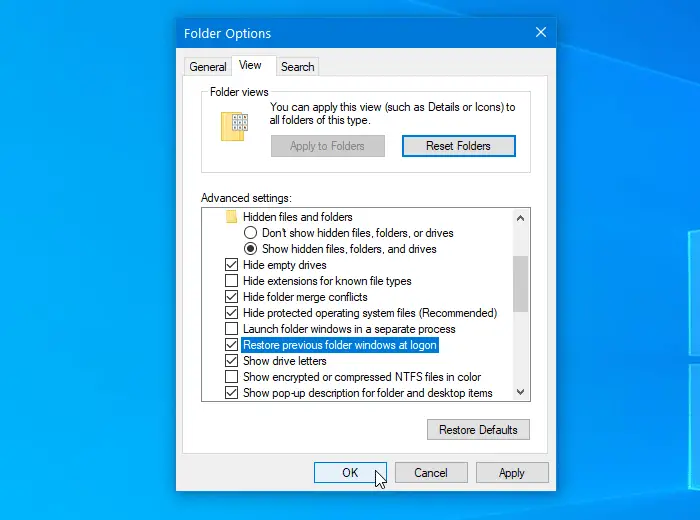This screenshot has height=520, width=700.
Task: Uncheck Hide empty drives
Action: tap(231, 265)
